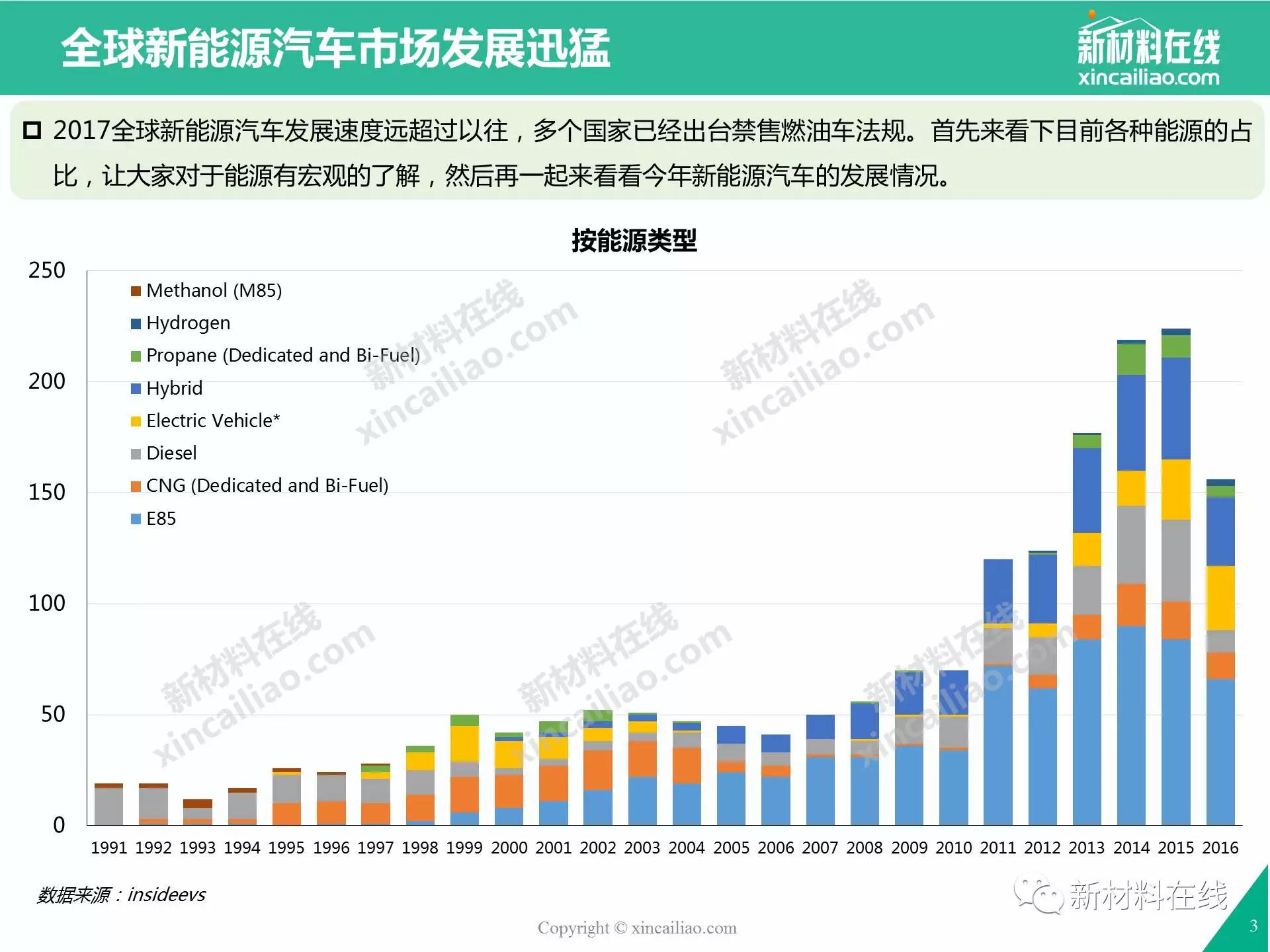Click the 2016 x-axis year label

(1220, 848)
